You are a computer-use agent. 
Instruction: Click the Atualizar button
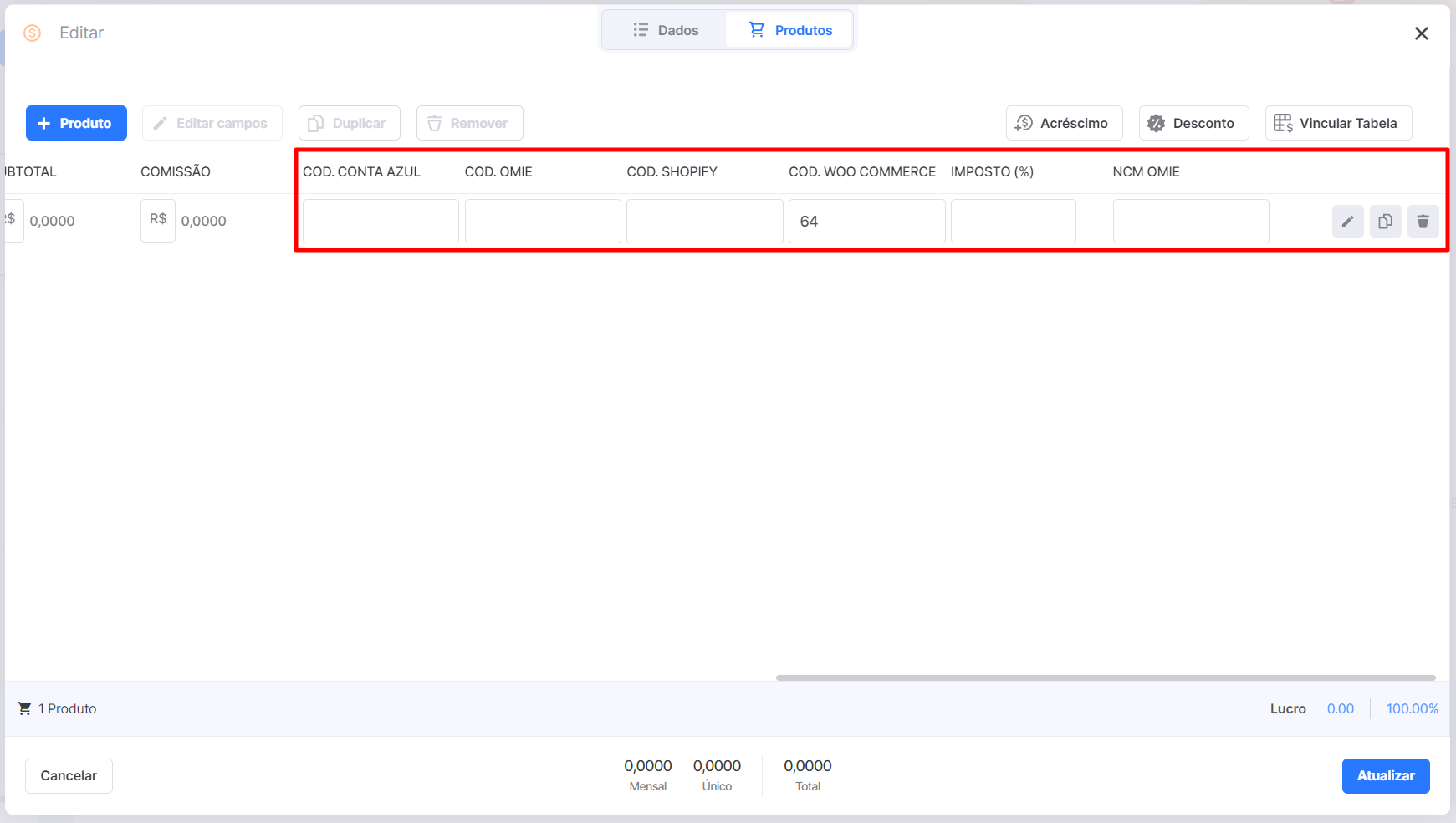coord(1386,776)
